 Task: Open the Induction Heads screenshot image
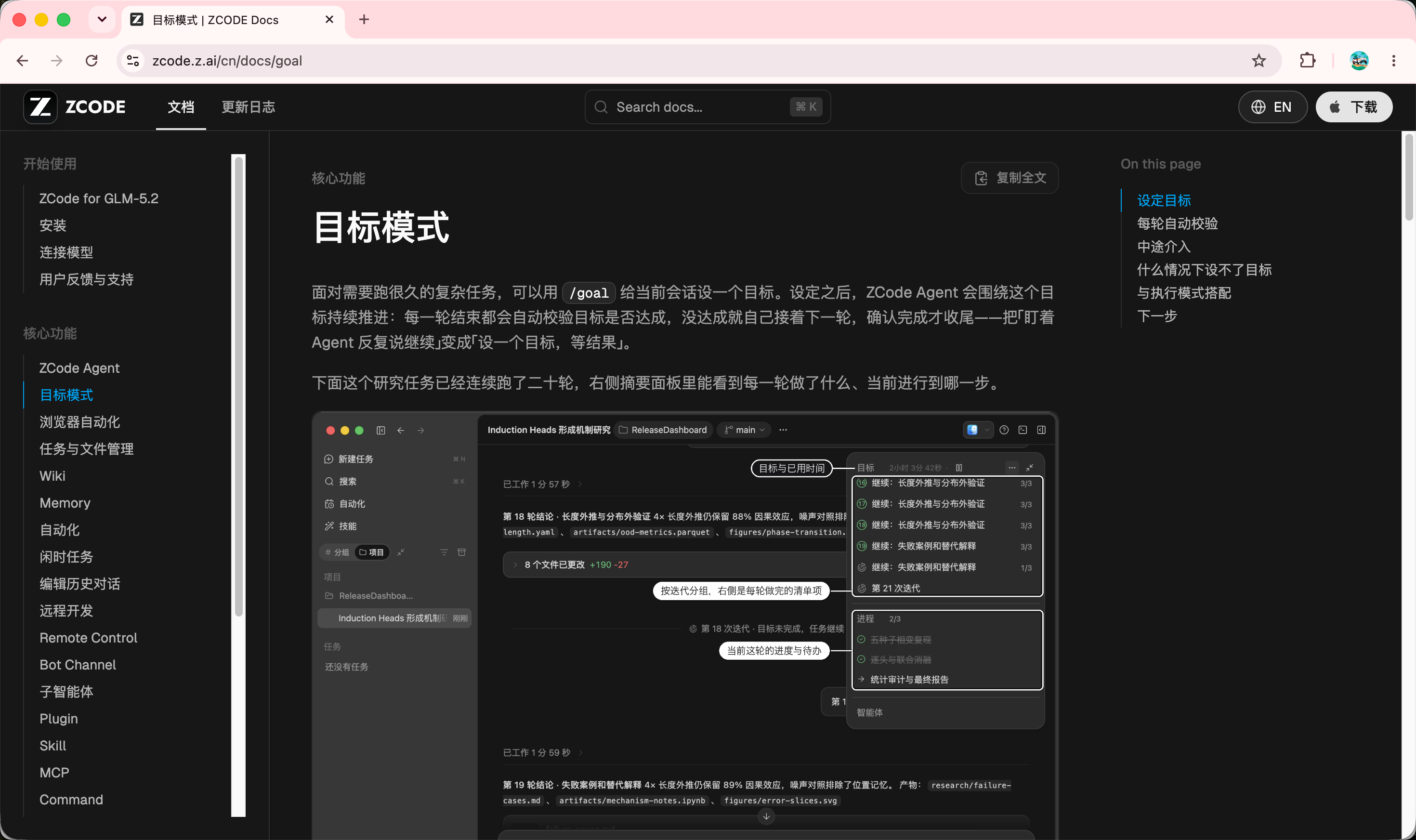tap(685, 626)
